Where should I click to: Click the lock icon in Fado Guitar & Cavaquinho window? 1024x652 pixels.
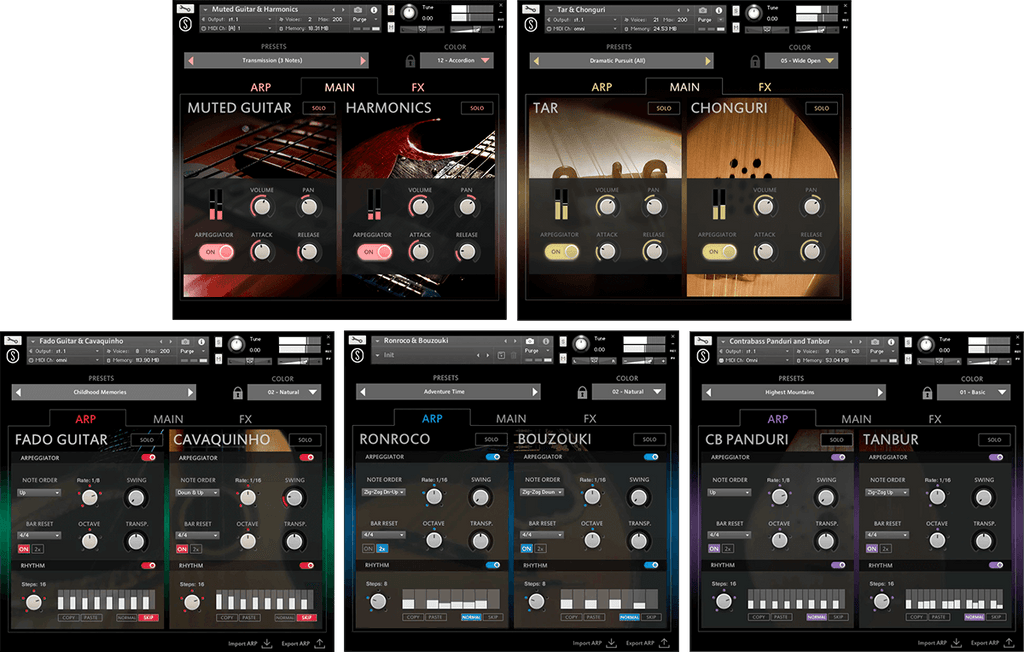coord(238,392)
